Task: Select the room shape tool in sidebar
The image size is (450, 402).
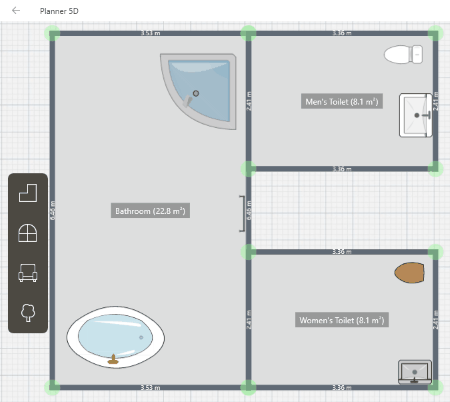Action: click(28, 193)
